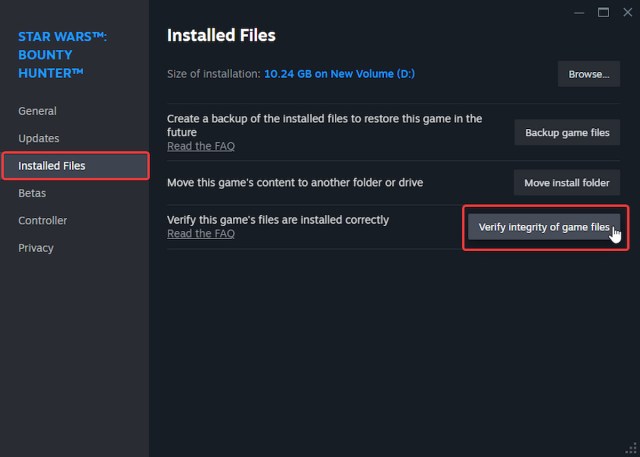
Task: Verify integrity of game files
Action: tap(544, 227)
